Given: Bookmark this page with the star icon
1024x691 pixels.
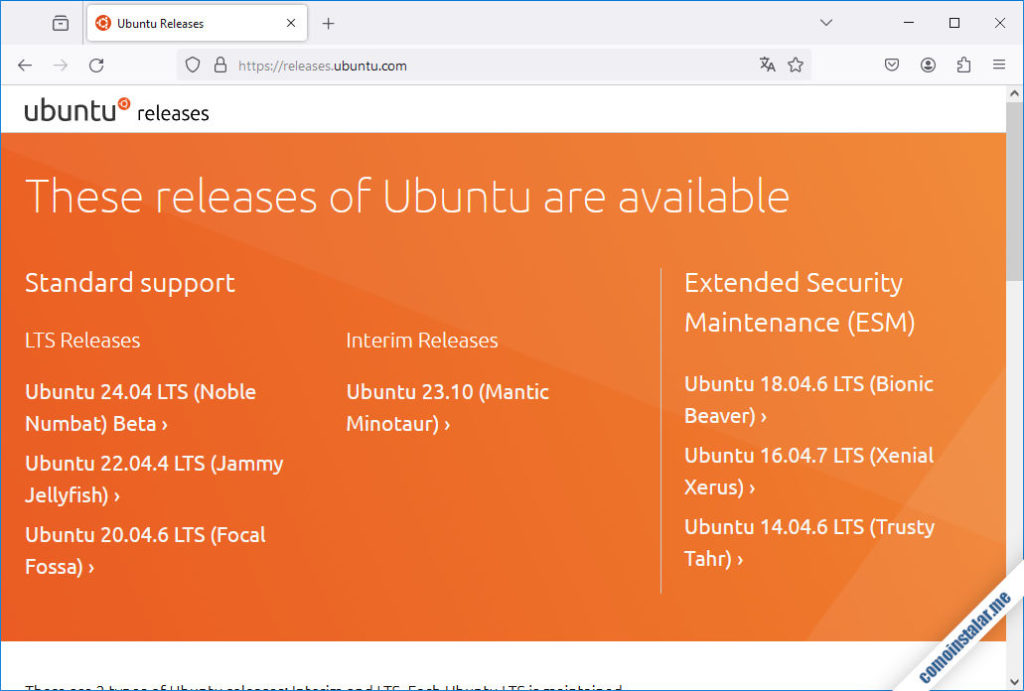Looking at the screenshot, I should click(796, 64).
